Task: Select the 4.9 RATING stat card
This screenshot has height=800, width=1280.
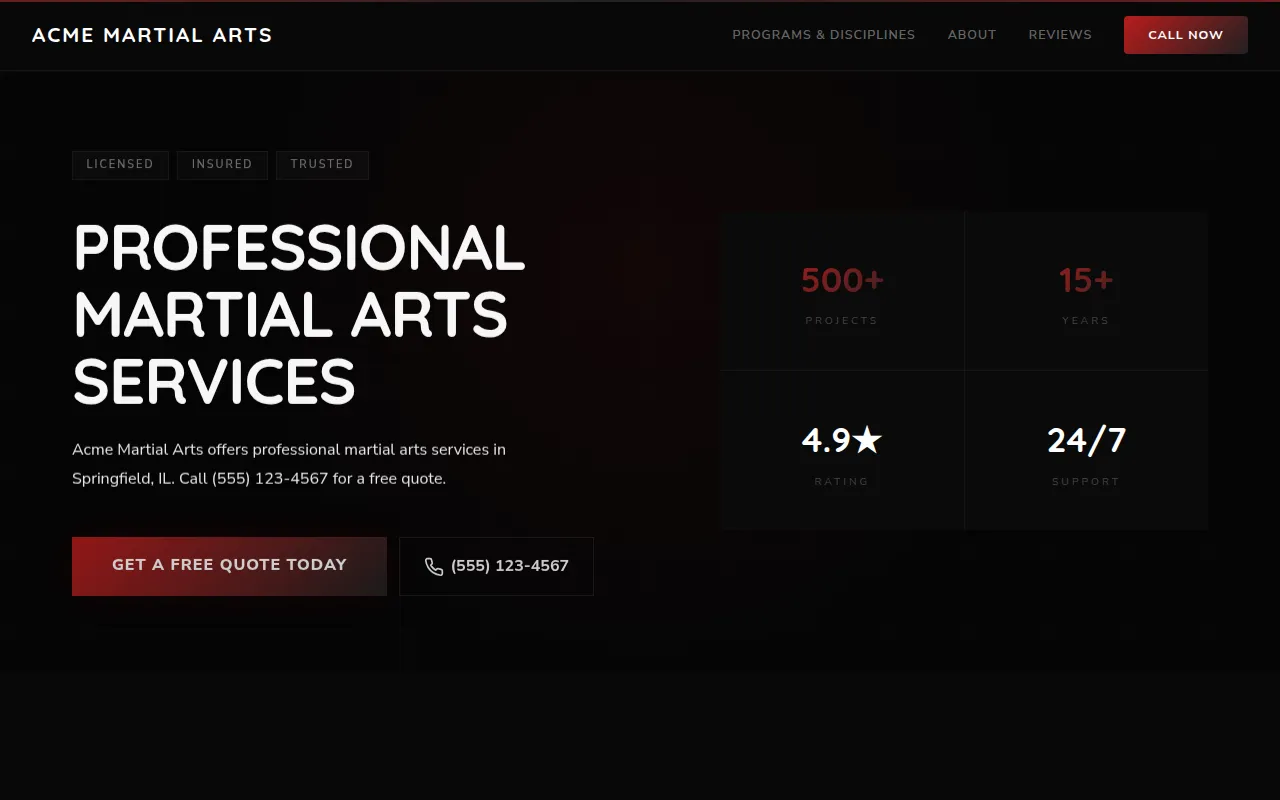Action: click(x=842, y=450)
